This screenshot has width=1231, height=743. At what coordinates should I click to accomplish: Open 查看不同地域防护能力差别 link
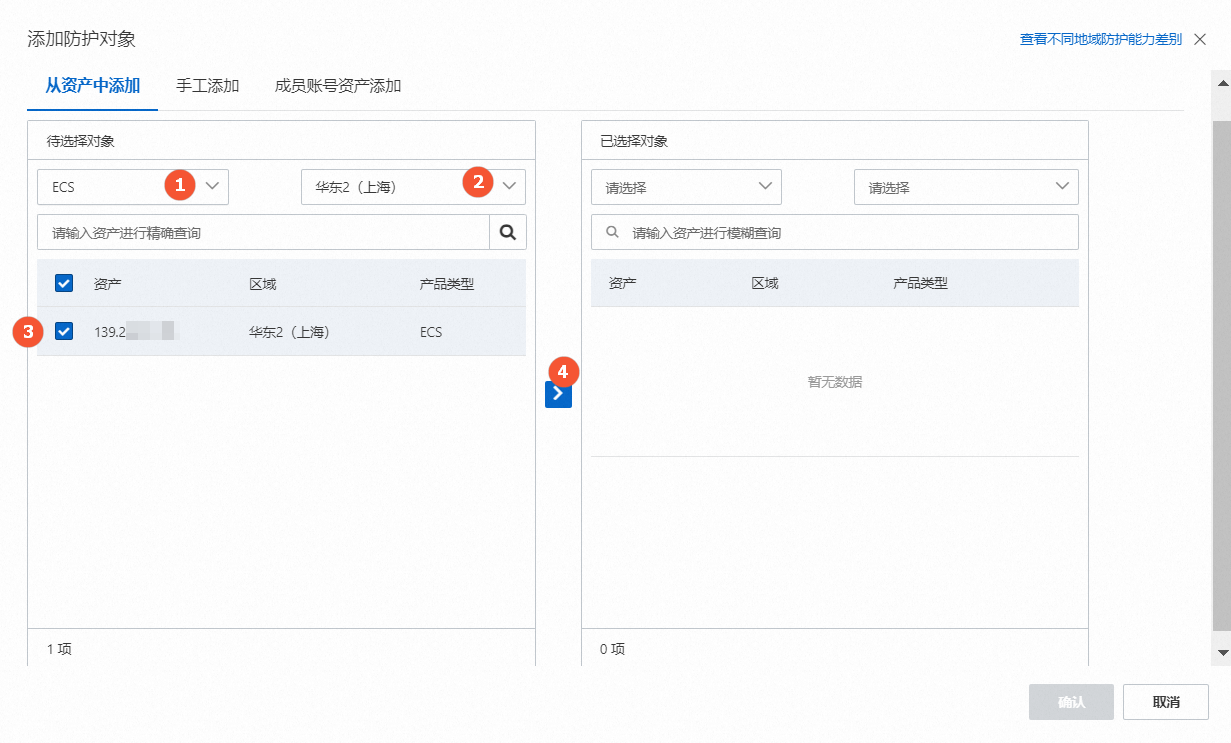point(1100,39)
